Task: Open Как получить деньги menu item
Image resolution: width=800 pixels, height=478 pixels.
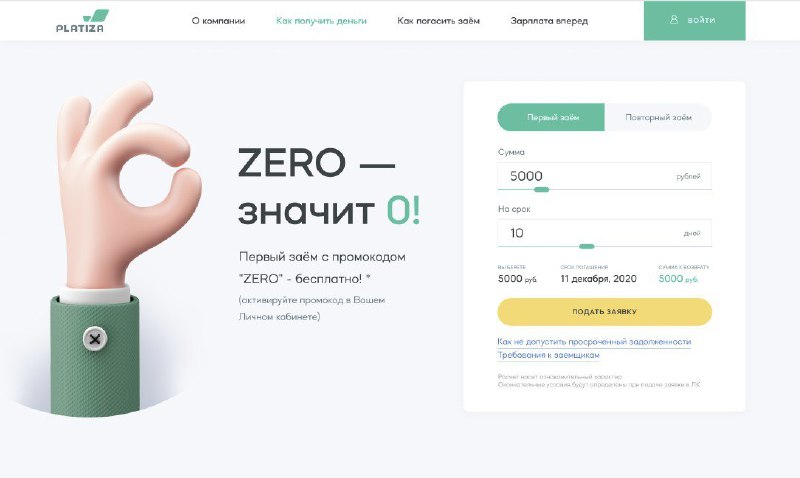Action: click(321, 21)
